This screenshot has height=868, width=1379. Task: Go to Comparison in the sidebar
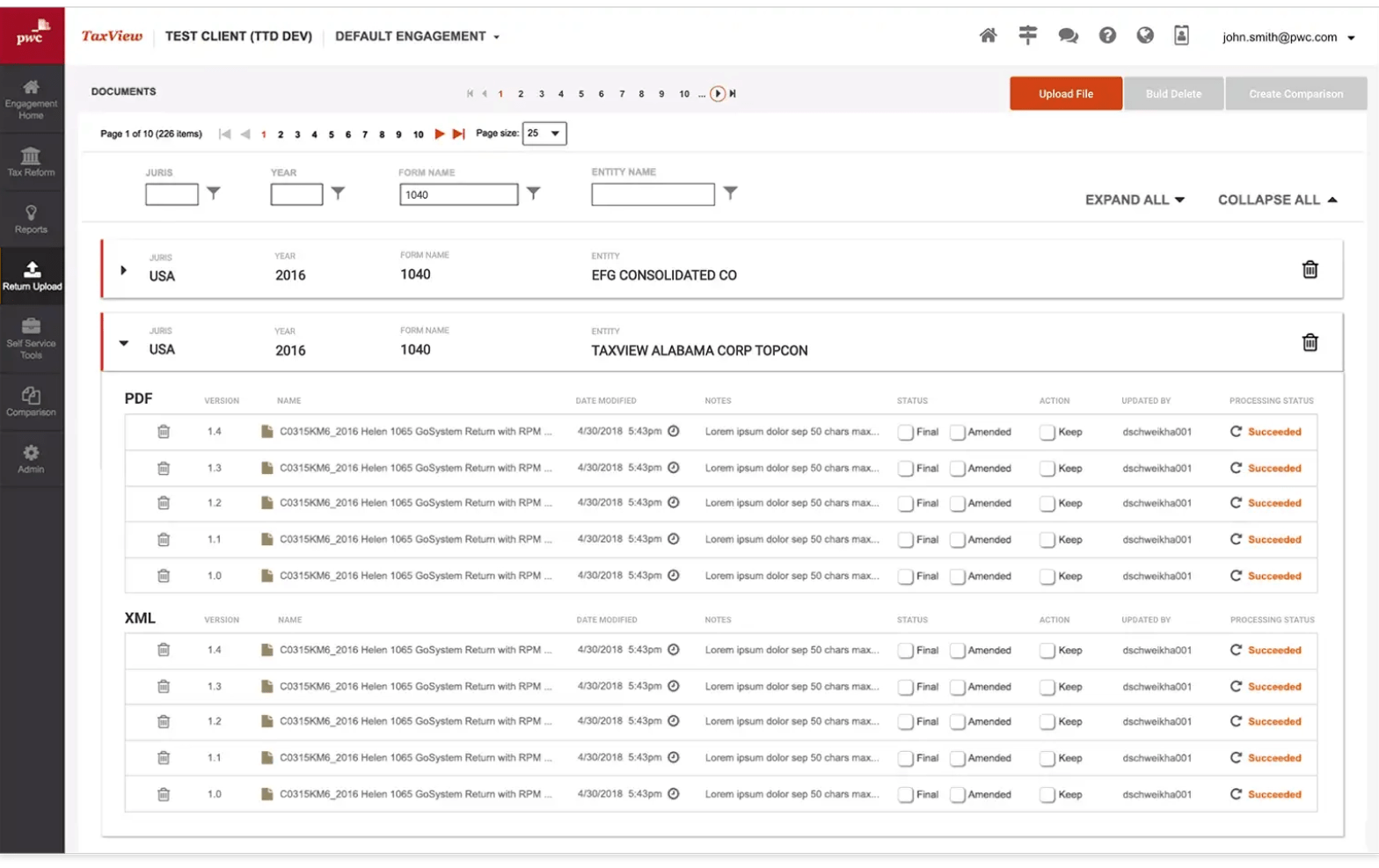[x=31, y=401]
